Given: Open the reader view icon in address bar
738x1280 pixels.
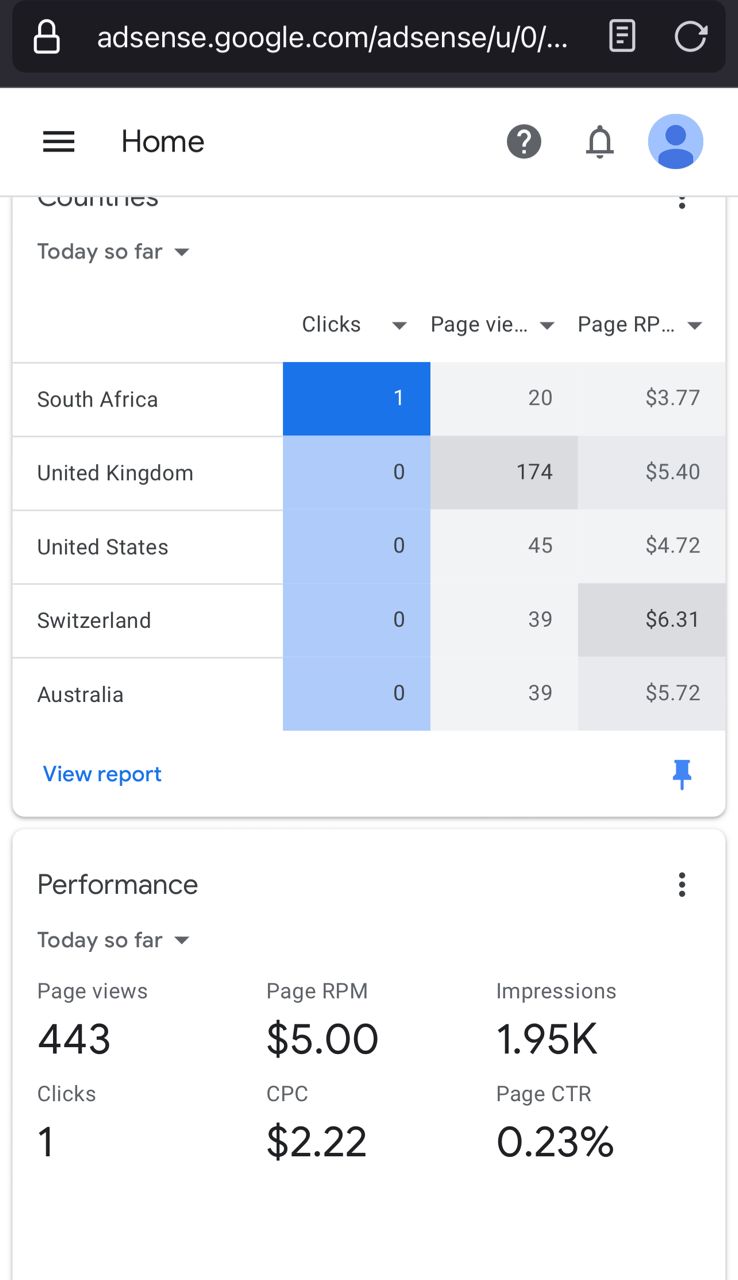Looking at the screenshot, I should [x=622, y=38].
